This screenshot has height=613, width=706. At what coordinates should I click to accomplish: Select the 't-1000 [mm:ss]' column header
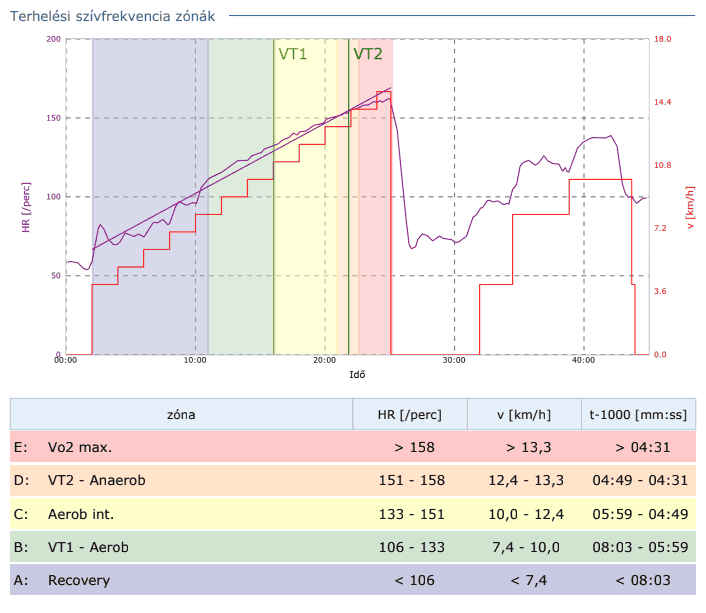[636, 413]
